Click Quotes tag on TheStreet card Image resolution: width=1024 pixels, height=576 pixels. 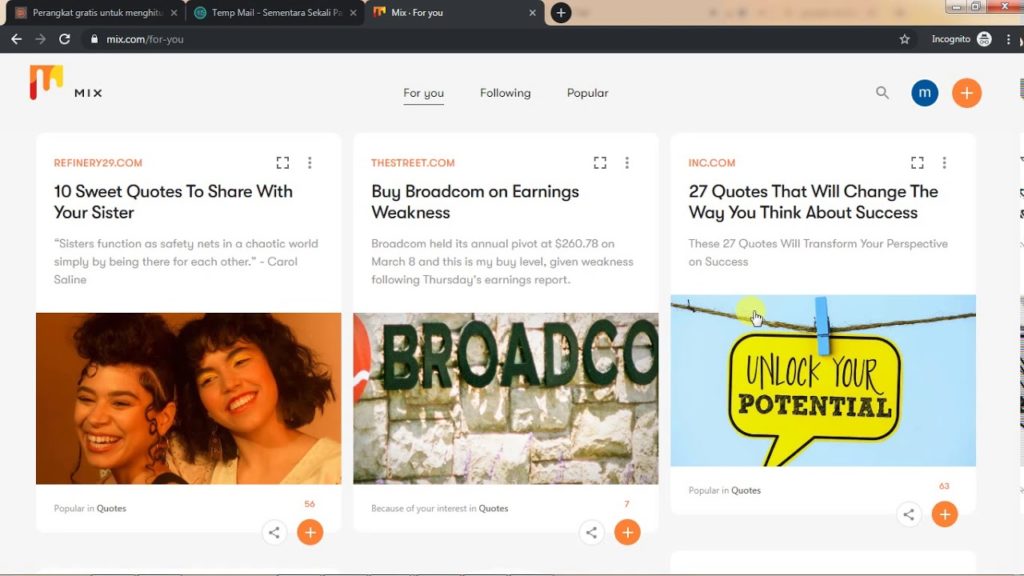click(493, 508)
